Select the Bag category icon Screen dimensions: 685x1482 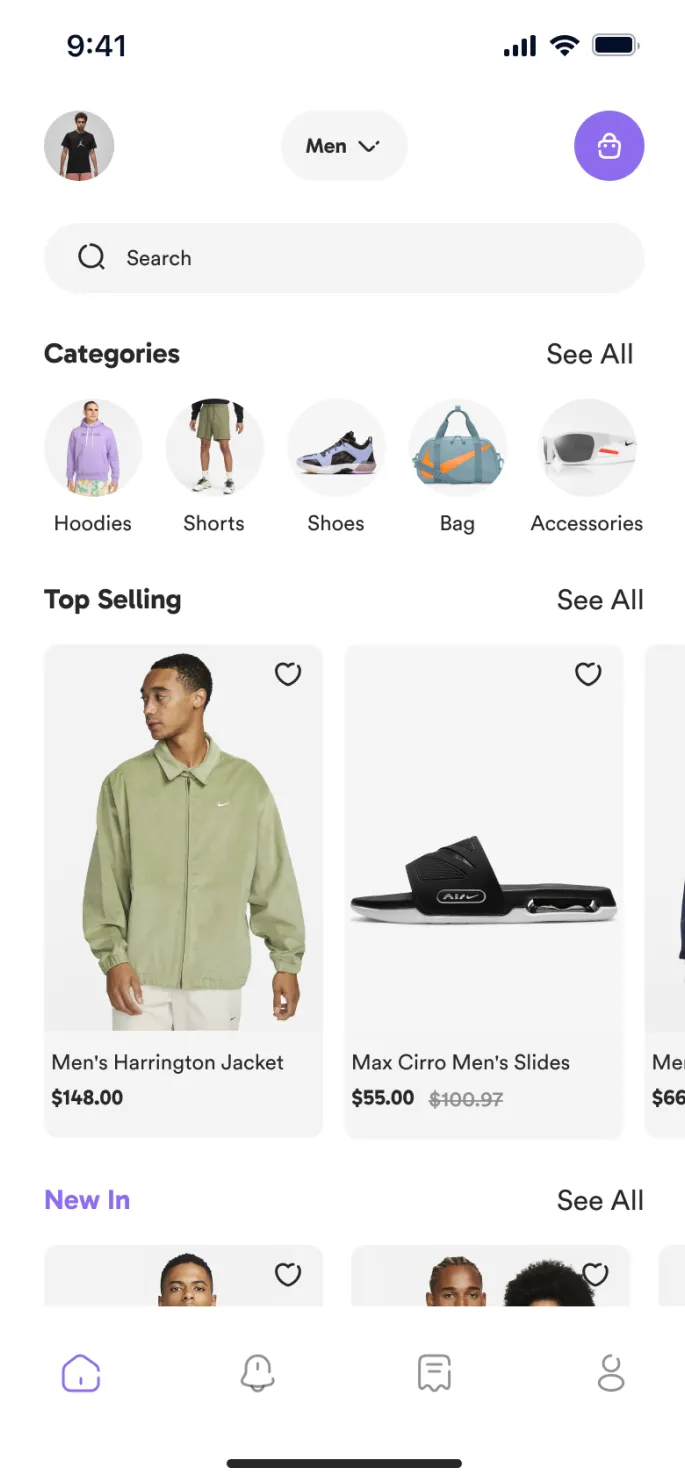[457, 448]
